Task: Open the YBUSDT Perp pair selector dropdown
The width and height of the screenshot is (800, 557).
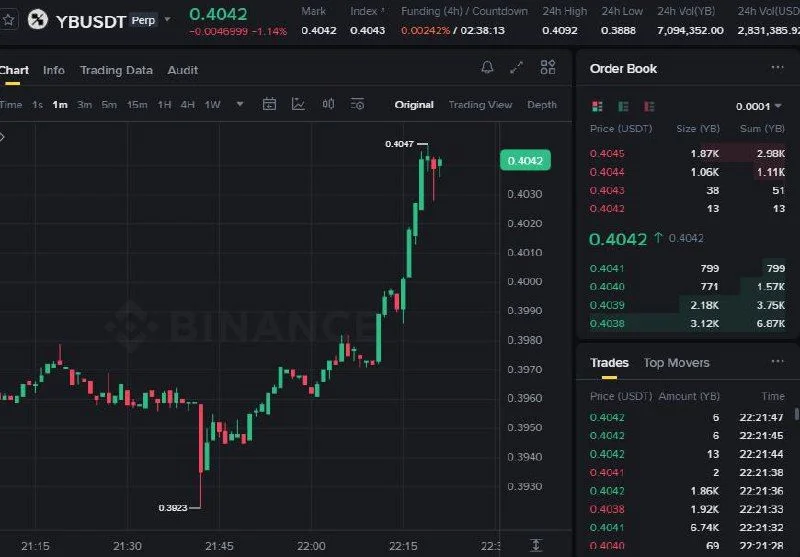Action: [x=167, y=19]
